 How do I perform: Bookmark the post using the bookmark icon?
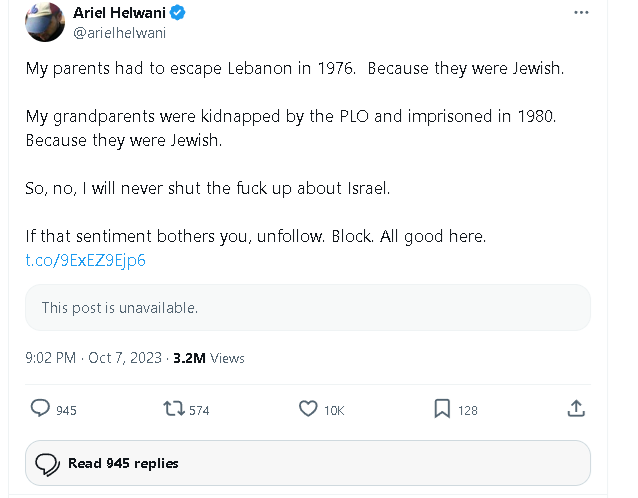[x=442, y=408]
